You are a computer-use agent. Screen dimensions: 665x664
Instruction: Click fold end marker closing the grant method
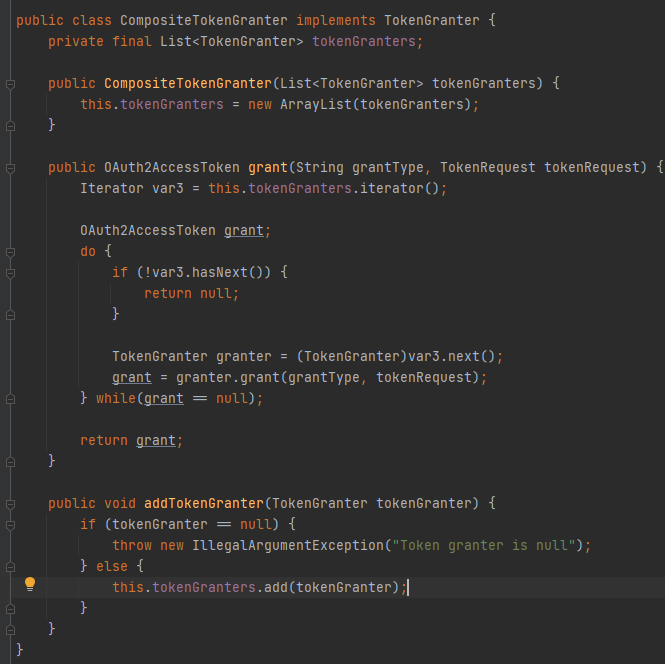tap(11, 462)
